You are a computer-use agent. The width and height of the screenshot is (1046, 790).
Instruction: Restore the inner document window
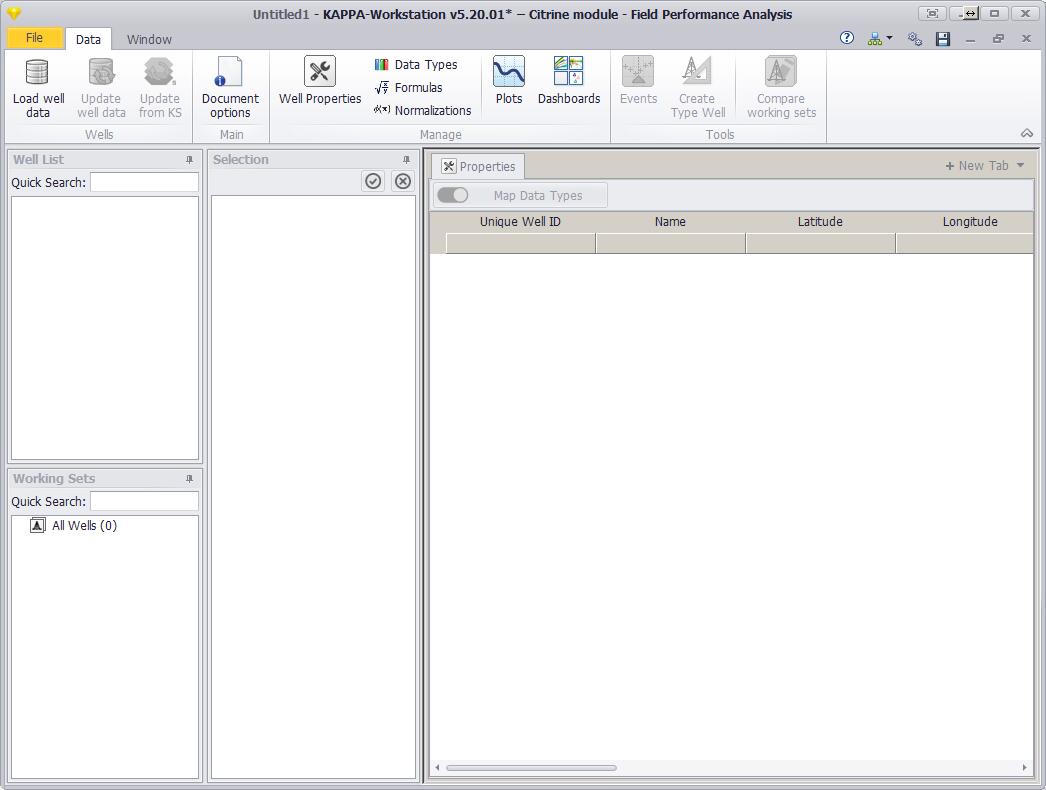[999, 39]
